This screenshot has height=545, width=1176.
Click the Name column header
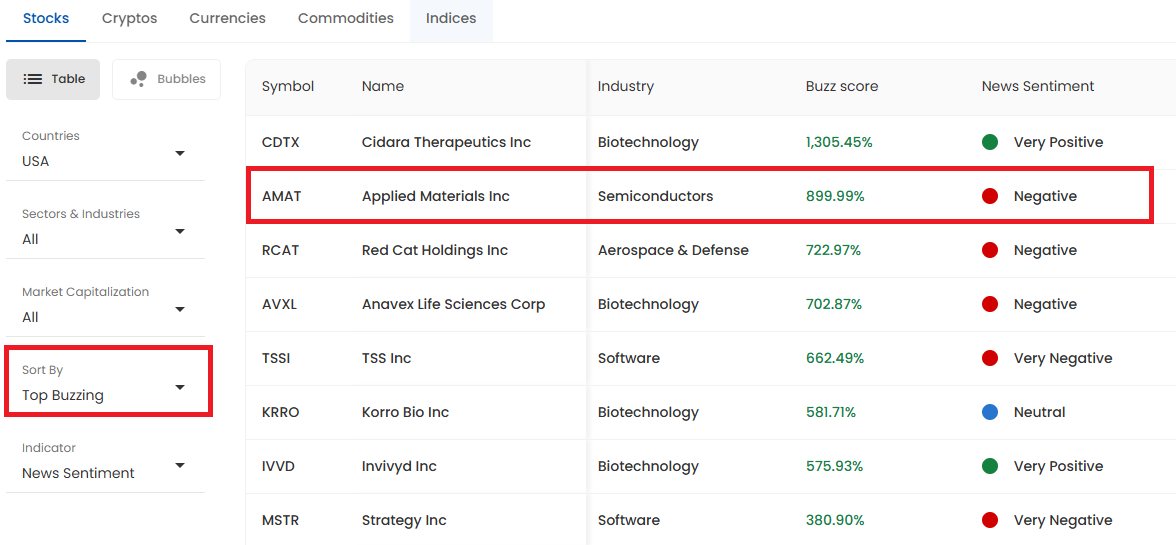click(x=382, y=86)
